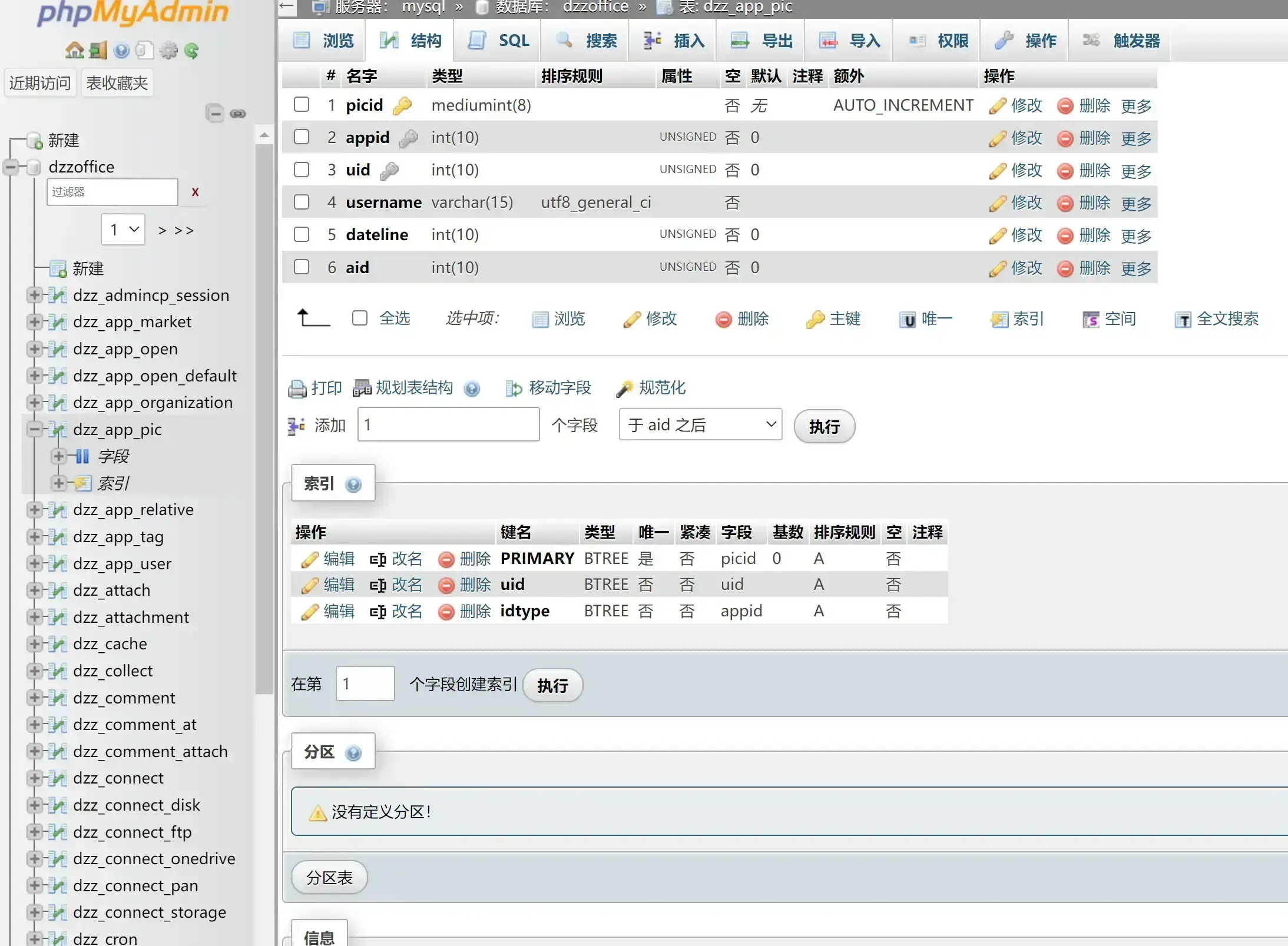Image resolution: width=1288 pixels, height=946 pixels.
Task: Click the 空间 spatial index icon
Action: coord(1091,320)
